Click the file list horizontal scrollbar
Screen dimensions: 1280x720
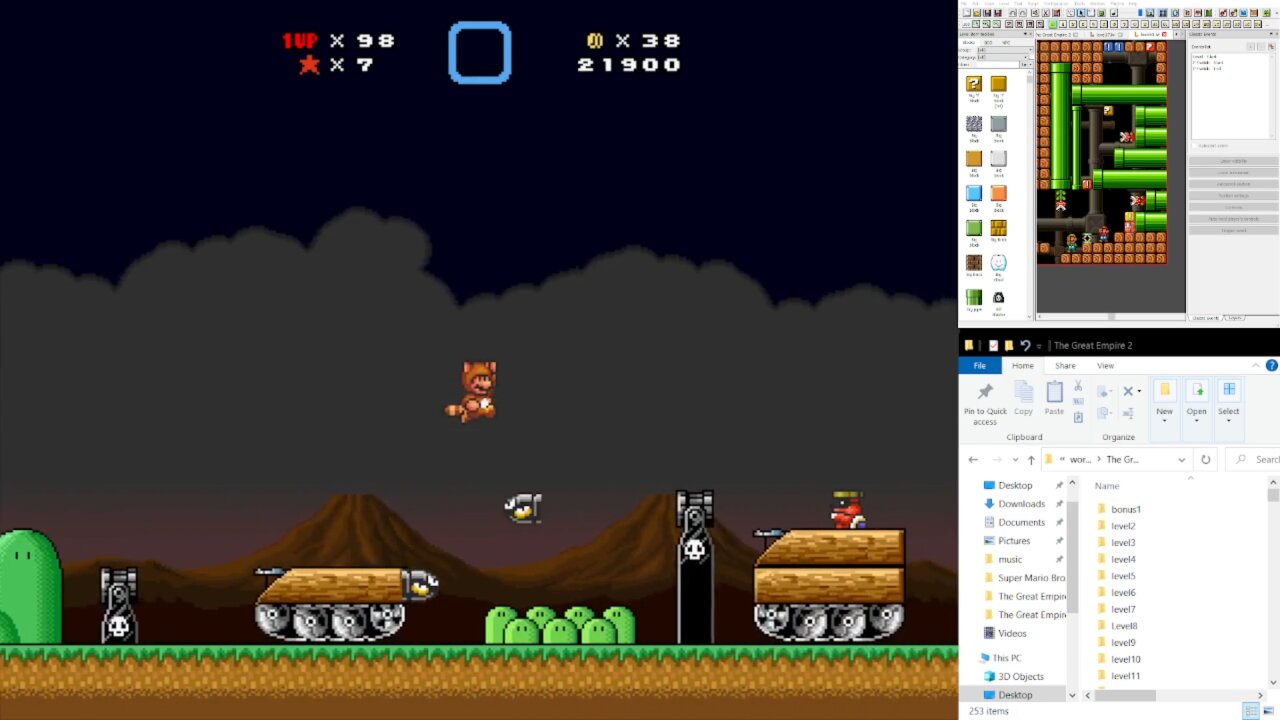click(x=1125, y=695)
